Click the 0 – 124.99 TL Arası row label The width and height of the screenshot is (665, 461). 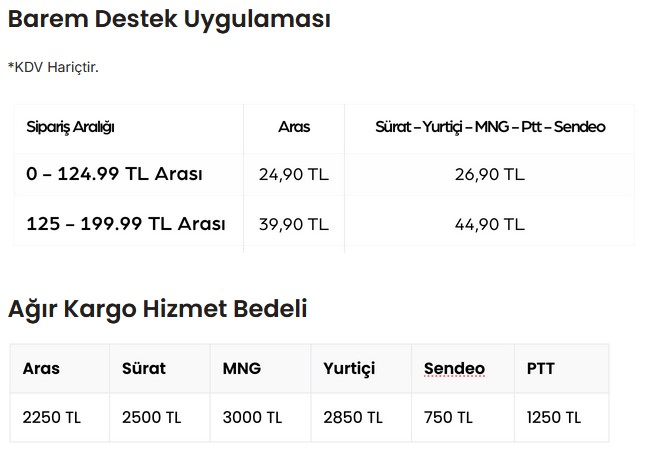tap(115, 174)
